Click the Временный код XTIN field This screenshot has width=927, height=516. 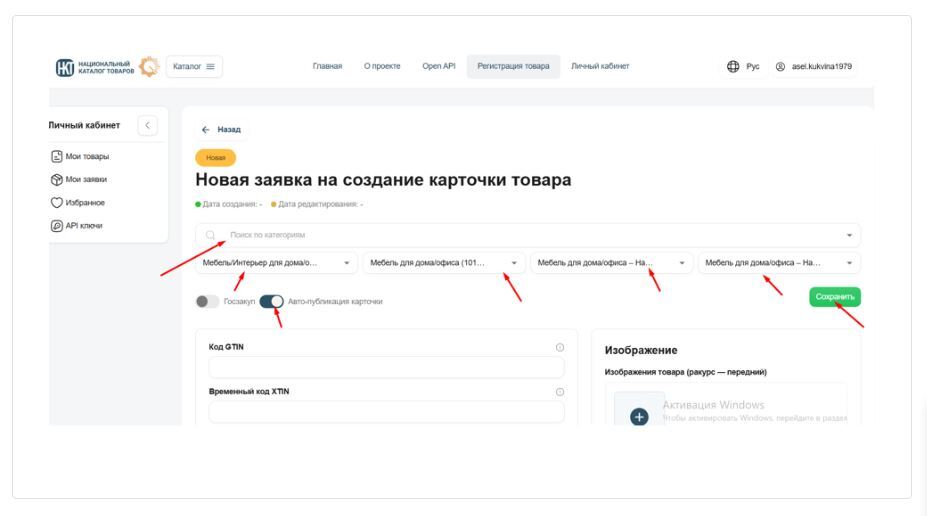click(x=386, y=412)
